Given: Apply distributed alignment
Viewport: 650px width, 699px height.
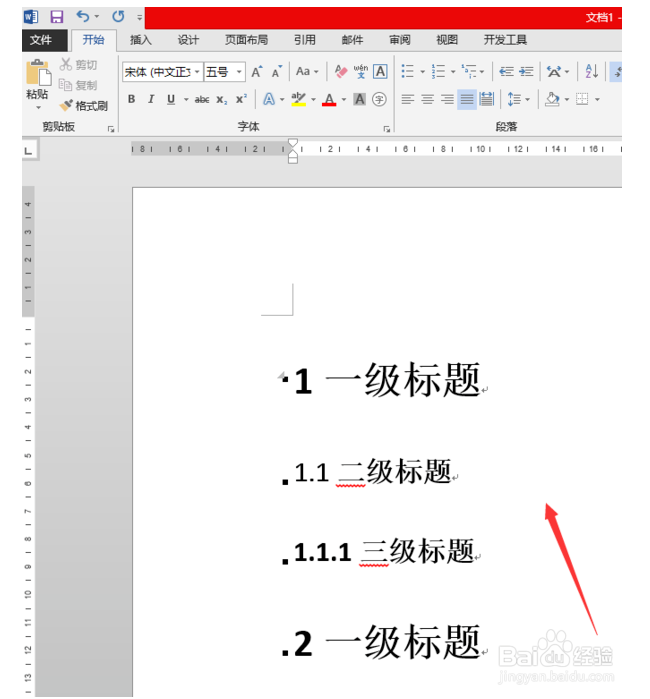Looking at the screenshot, I should 486,99.
